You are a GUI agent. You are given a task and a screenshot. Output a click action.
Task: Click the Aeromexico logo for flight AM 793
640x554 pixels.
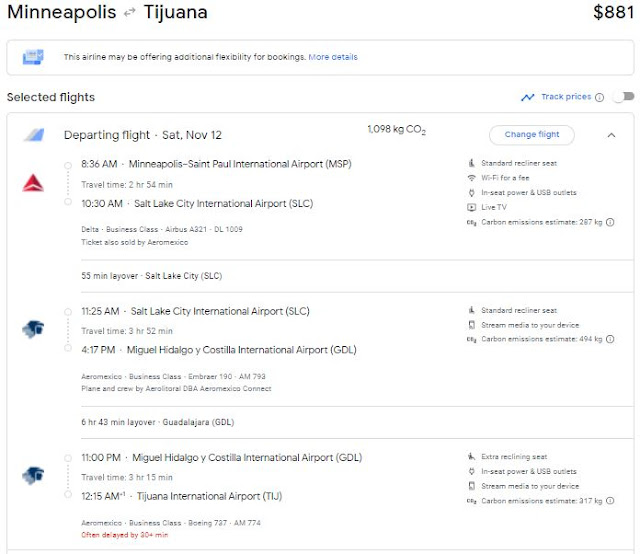pos(32,329)
